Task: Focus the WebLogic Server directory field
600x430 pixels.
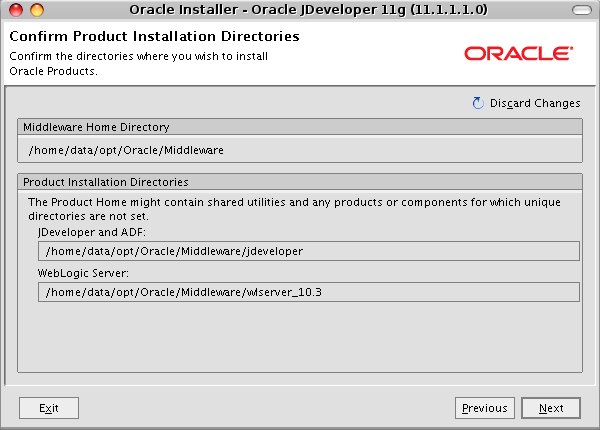Action: coord(309,292)
